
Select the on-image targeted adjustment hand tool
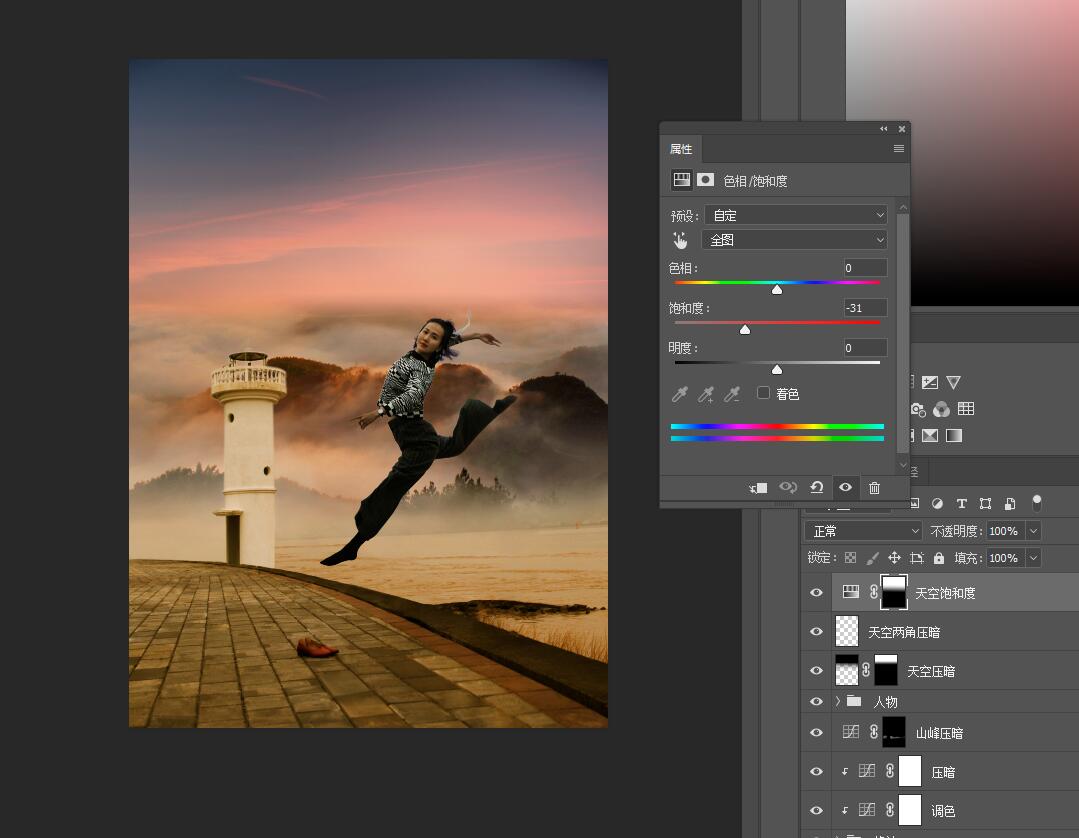(680, 240)
